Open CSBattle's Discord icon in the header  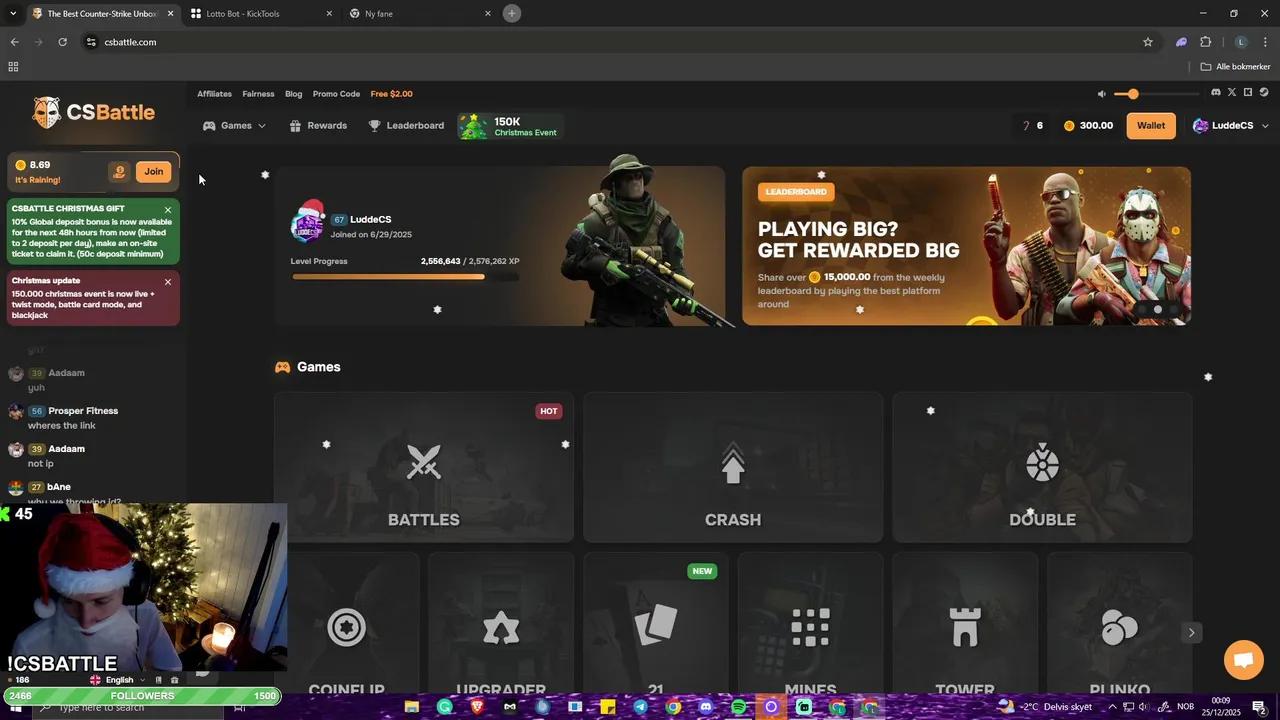(1216, 92)
